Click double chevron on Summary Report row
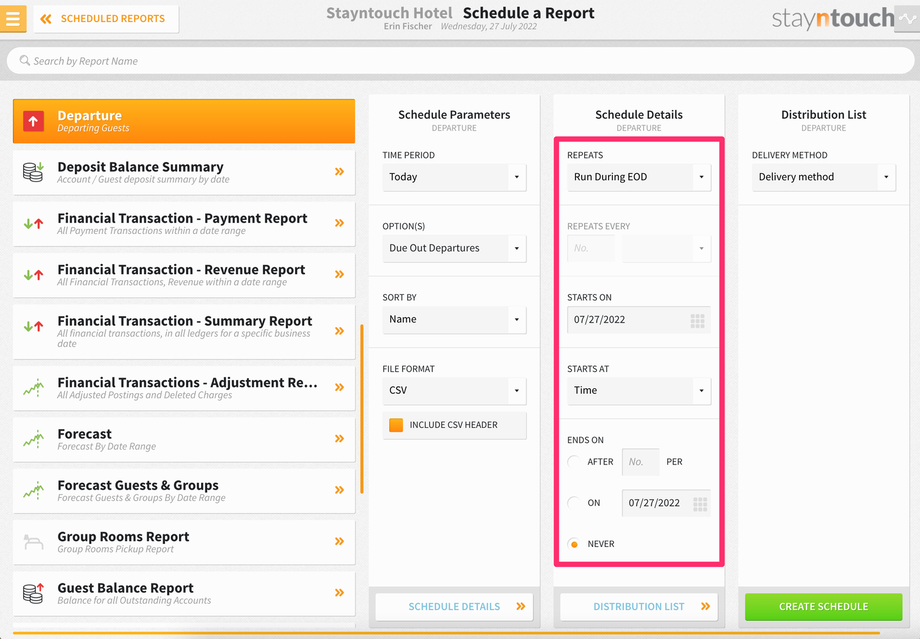This screenshot has width=920, height=639. tap(339, 331)
